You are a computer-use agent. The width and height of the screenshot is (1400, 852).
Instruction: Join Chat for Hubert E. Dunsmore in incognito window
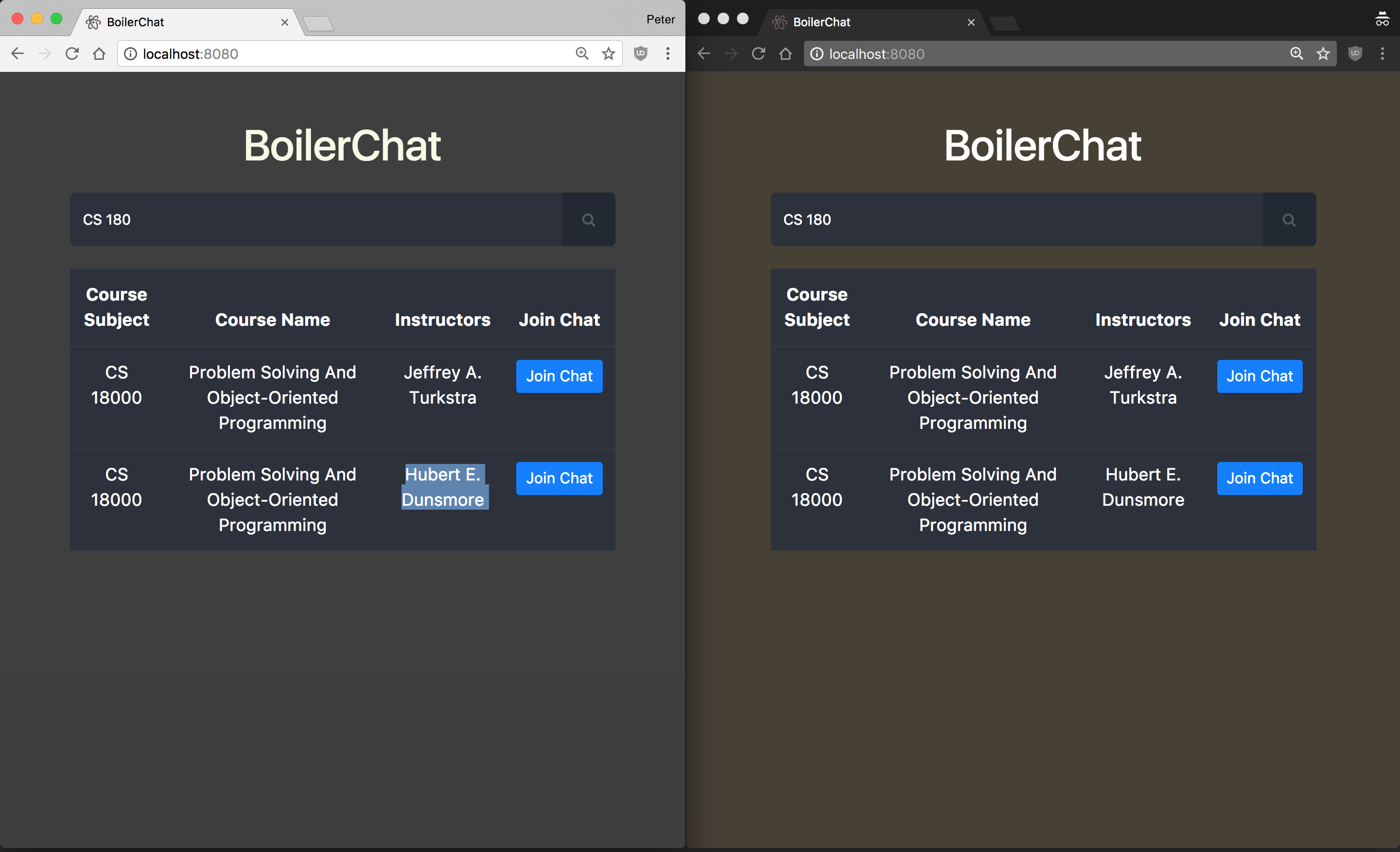[1259, 478]
